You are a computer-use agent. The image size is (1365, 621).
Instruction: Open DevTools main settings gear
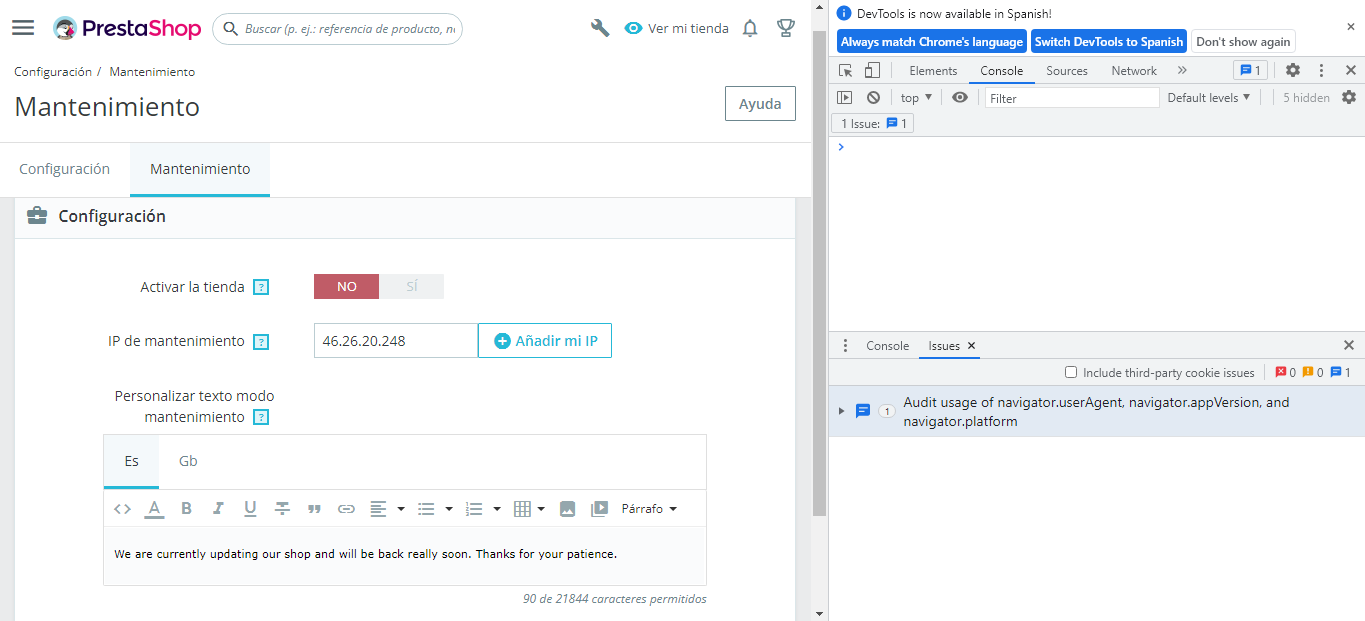click(1293, 70)
